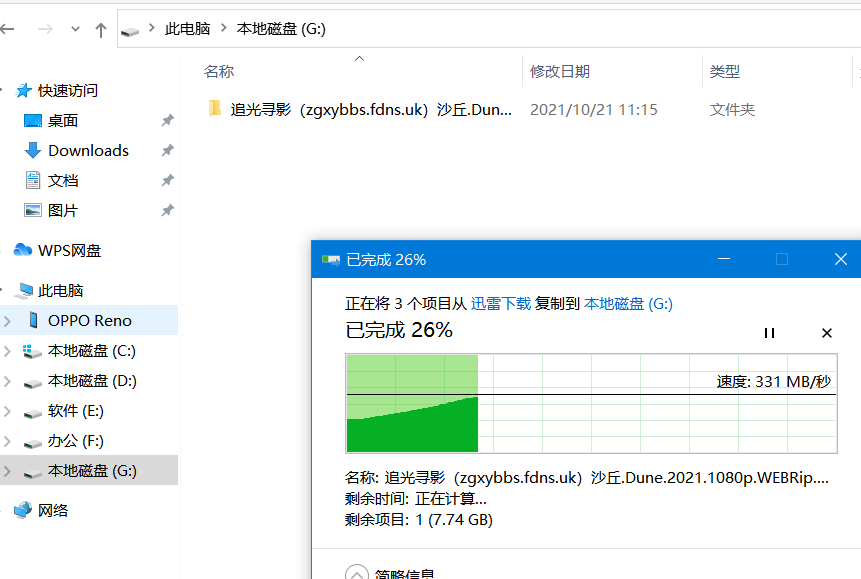Select 此电脑 in the navigation tree
Screen dimensions: 861x579
pyautogui.click(x=60, y=290)
